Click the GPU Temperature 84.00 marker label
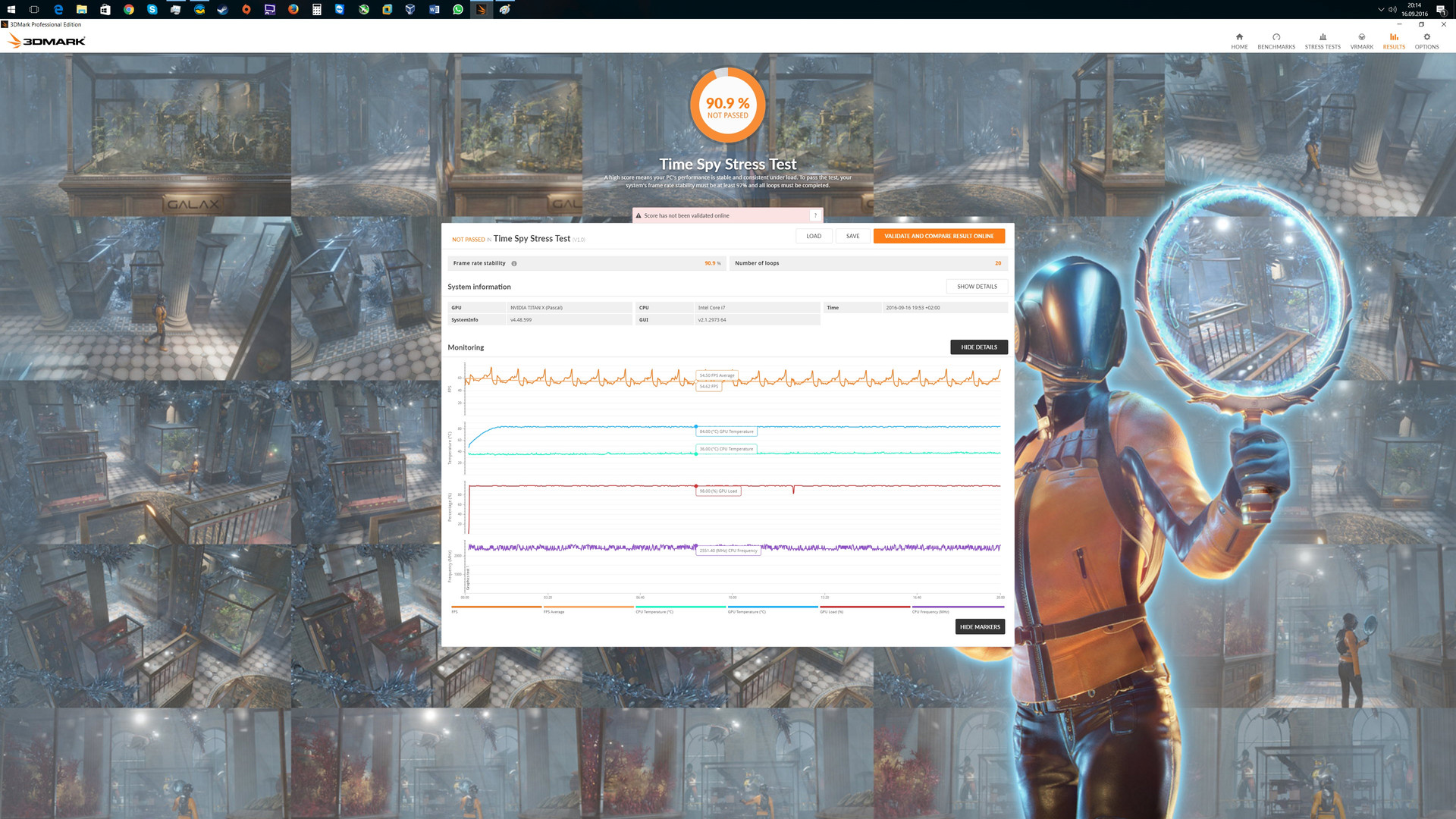This screenshot has height=819, width=1456. 726,431
